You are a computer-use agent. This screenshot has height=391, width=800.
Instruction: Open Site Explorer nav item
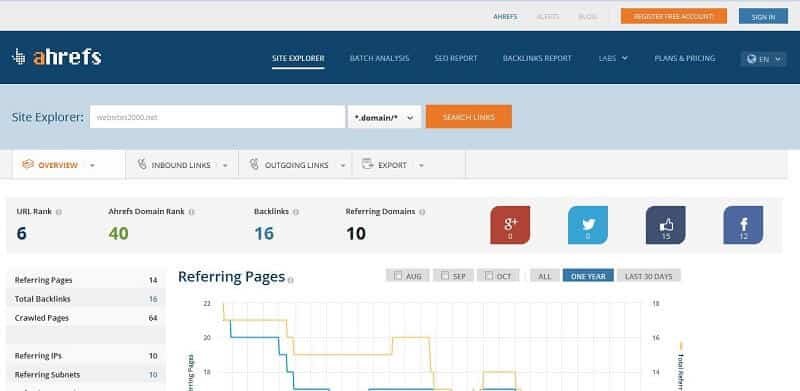pyautogui.click(x=298, y=58)
